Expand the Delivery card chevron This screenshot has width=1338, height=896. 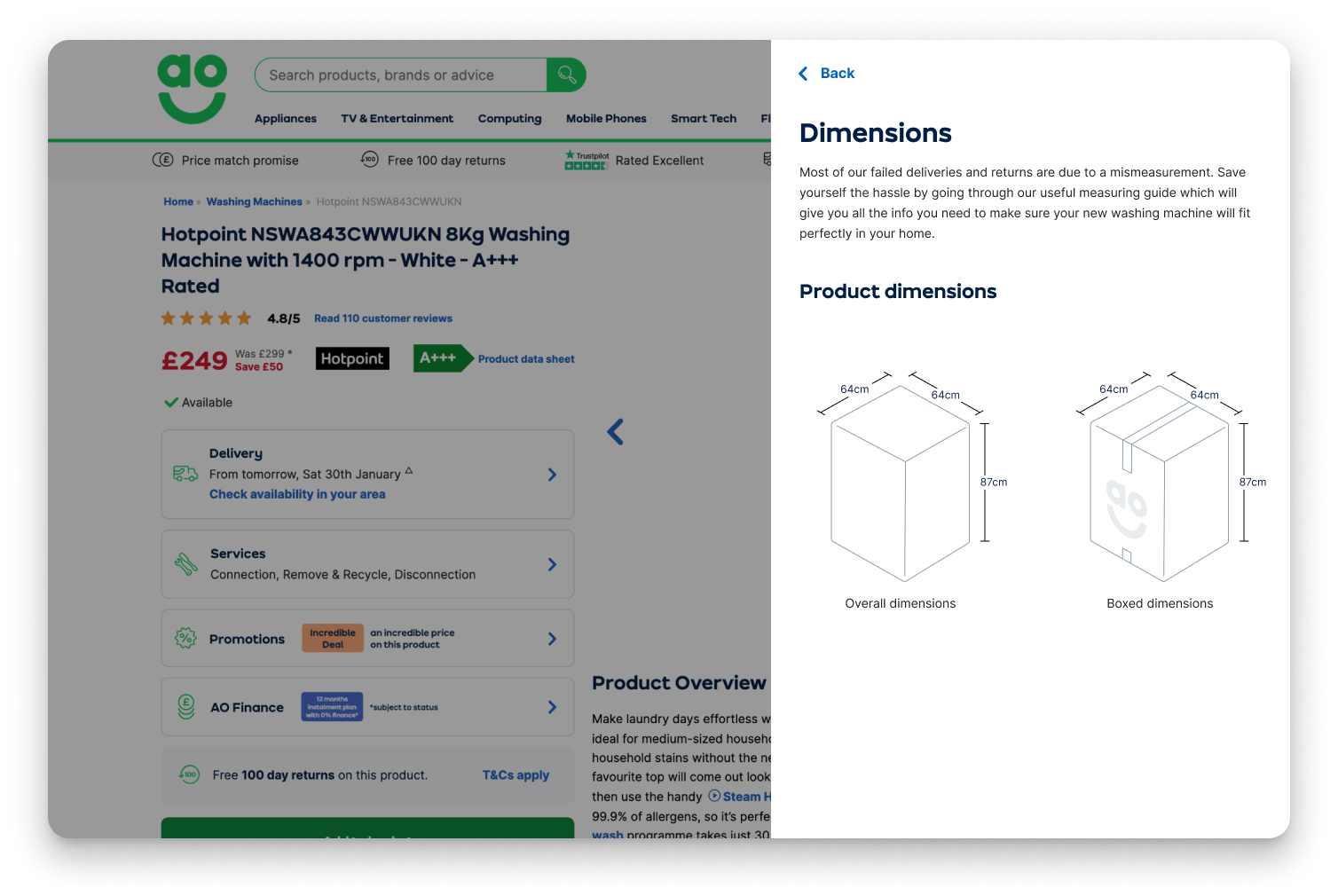(552, 475)
